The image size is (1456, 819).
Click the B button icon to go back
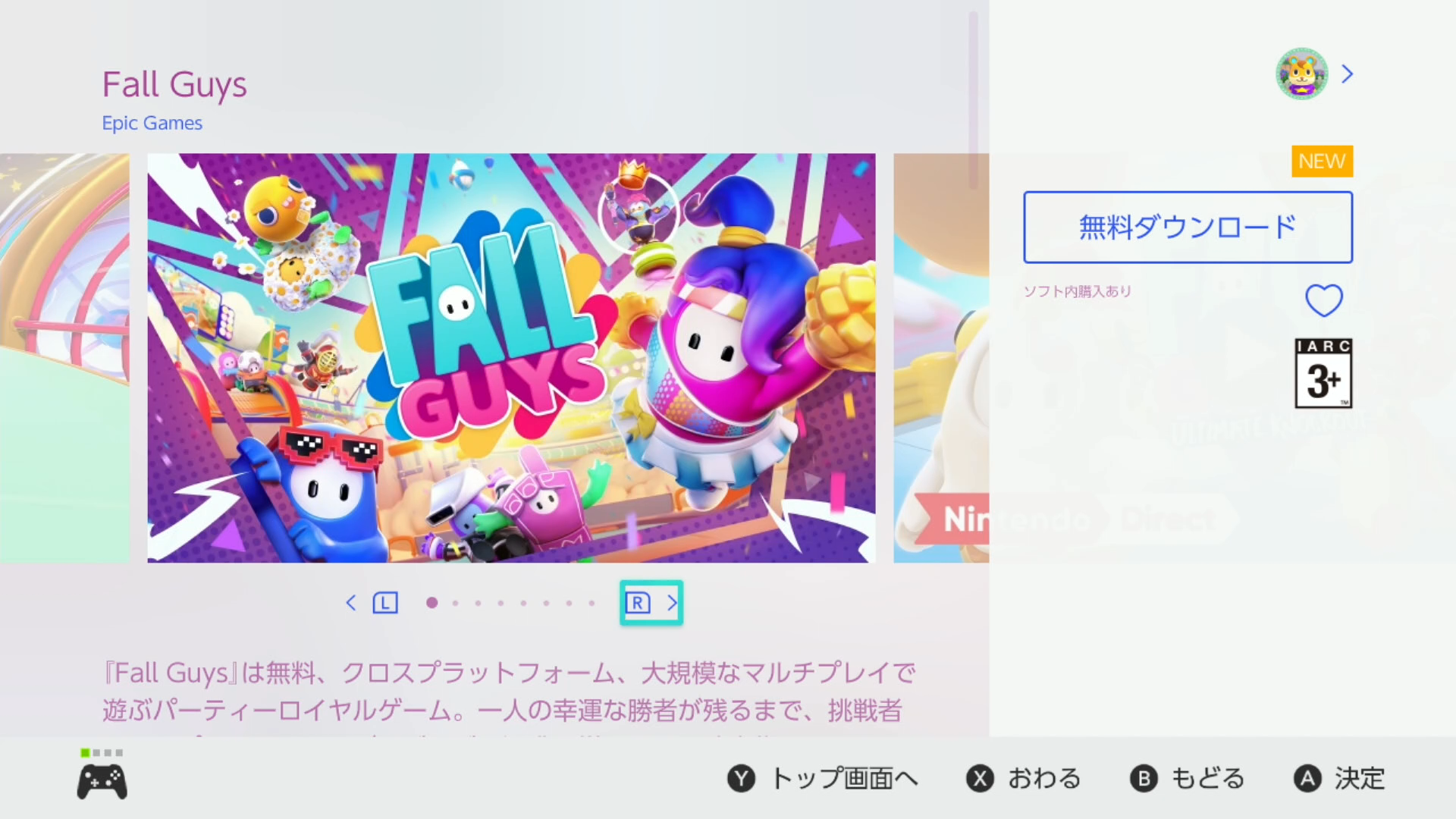1144,779
